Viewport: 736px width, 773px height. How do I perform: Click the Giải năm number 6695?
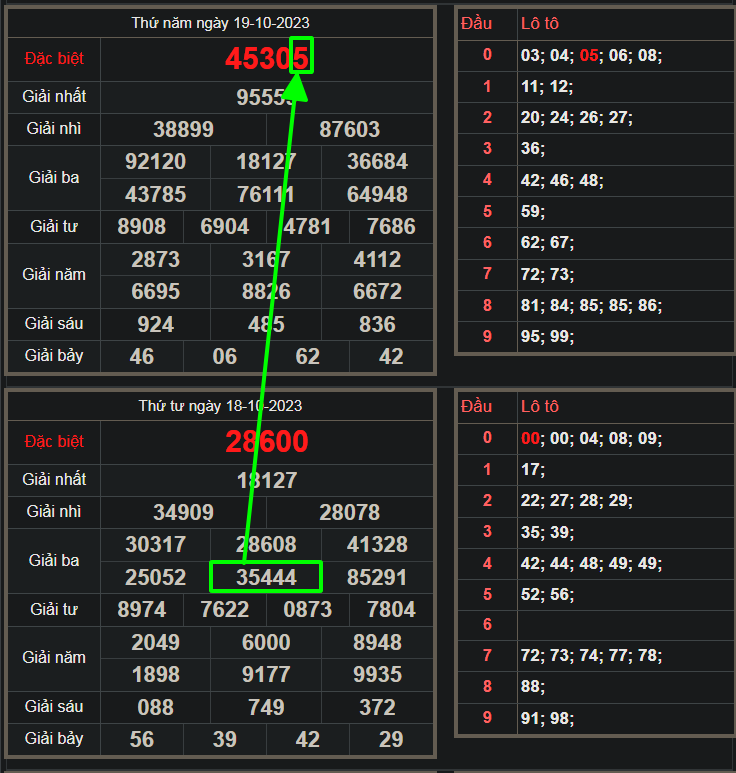point(155,291)
